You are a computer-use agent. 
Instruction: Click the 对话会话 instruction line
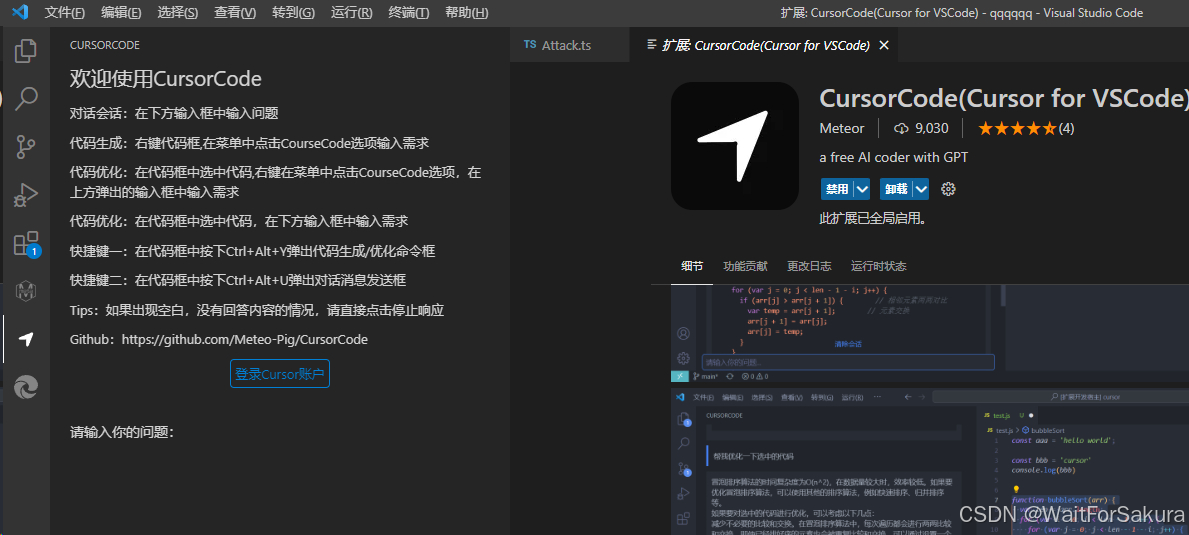[x=174, y=114]
